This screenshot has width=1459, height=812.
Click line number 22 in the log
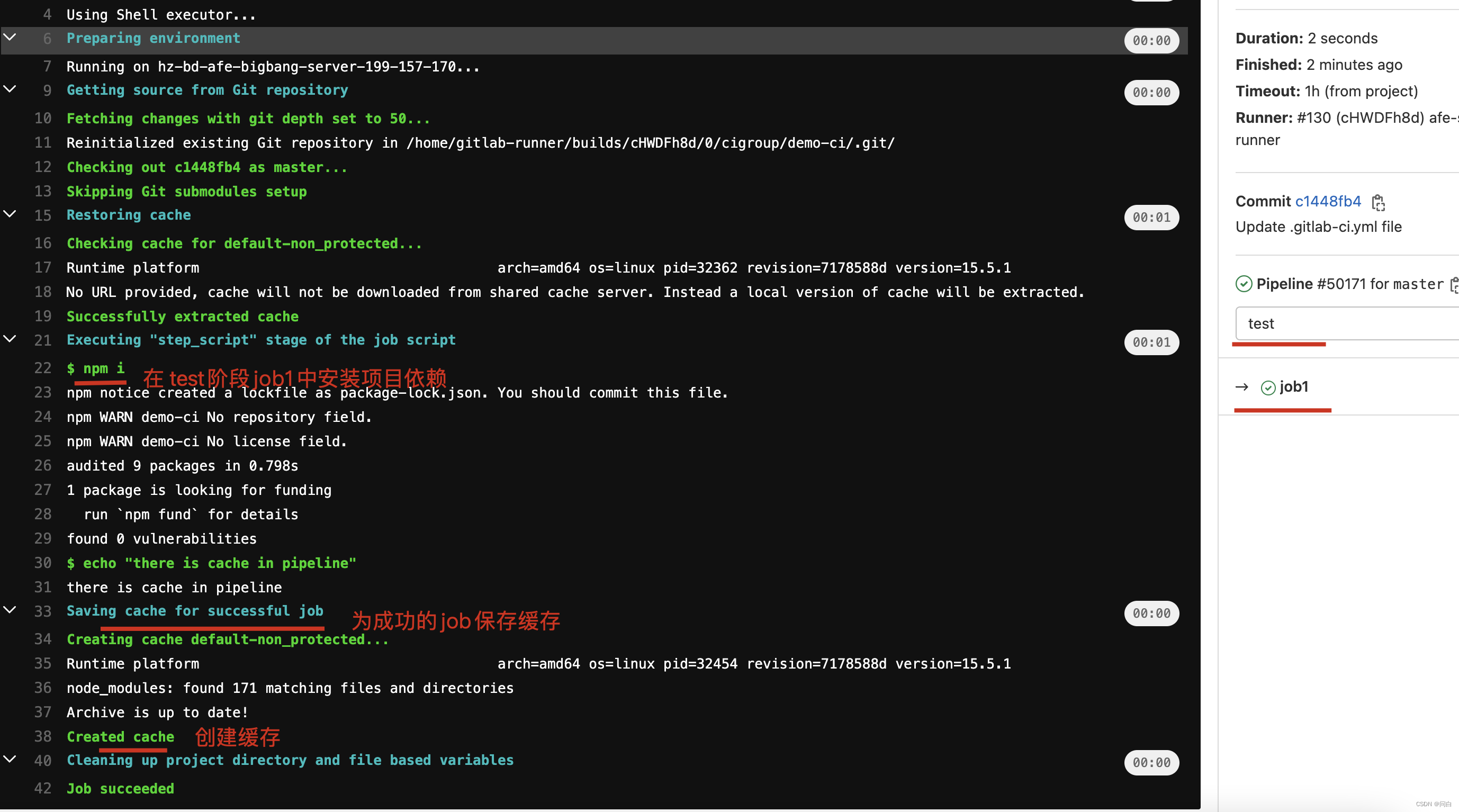42,368
